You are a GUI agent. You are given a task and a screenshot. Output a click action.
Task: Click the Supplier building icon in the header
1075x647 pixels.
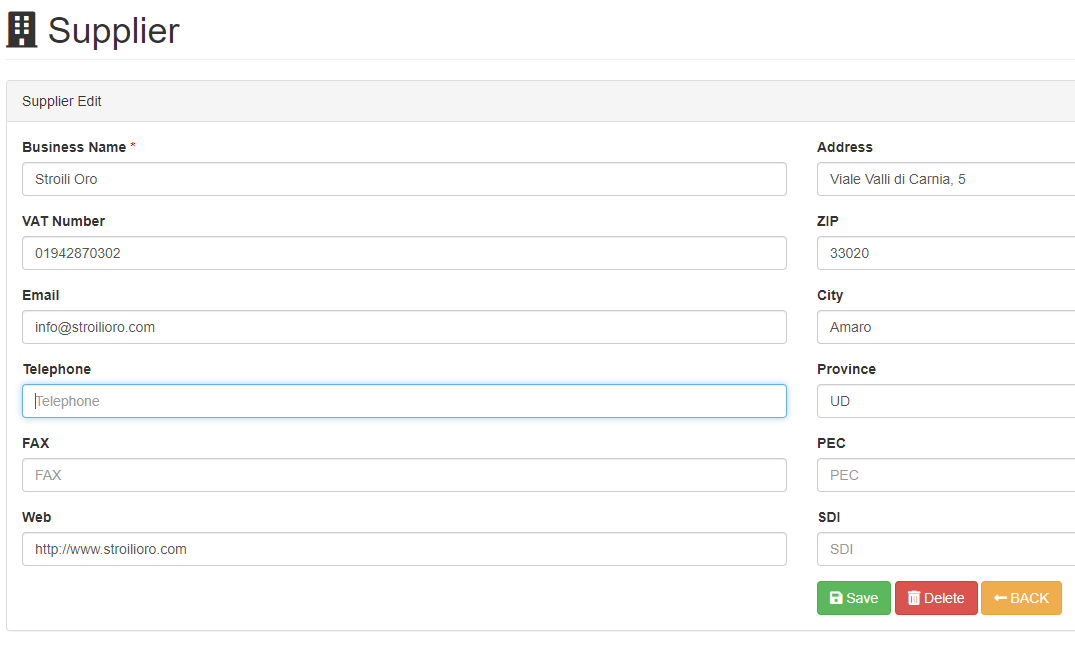21,30
